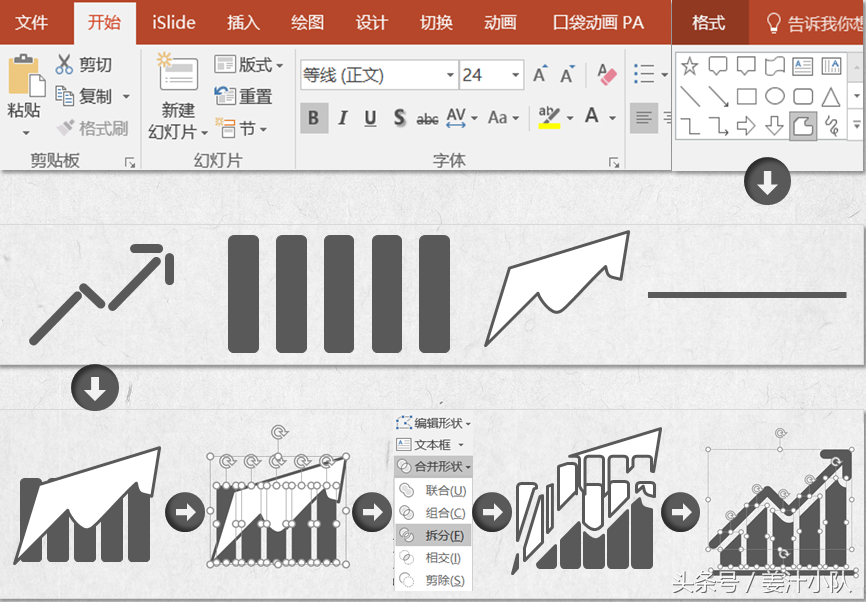This screenshot has width=866, height=602.
Task: Toggle bold formatting
Action: click(x=314, y=118)
